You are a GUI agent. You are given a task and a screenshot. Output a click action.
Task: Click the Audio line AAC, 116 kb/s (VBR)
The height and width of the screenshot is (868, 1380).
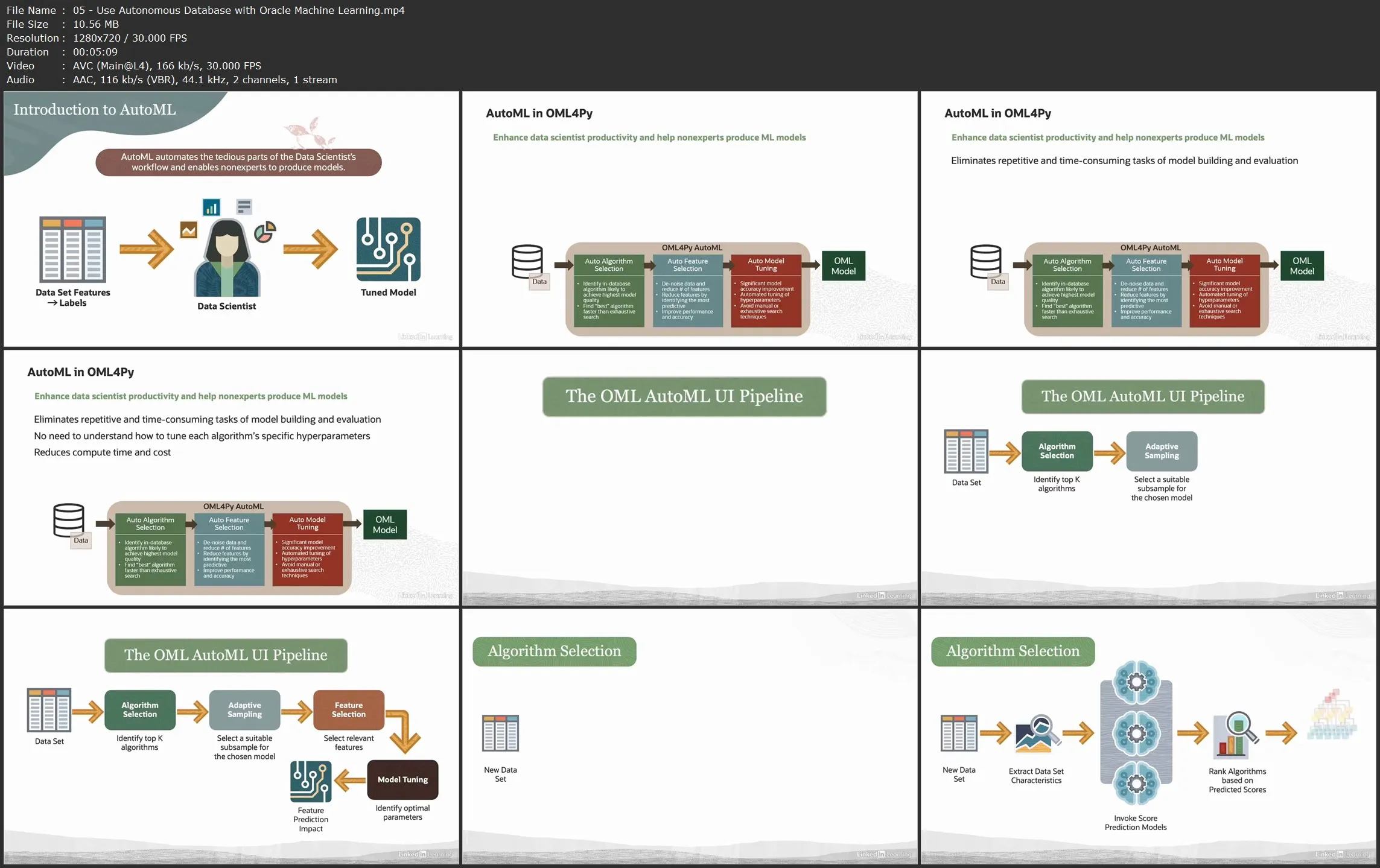click(x=205, y=80)
